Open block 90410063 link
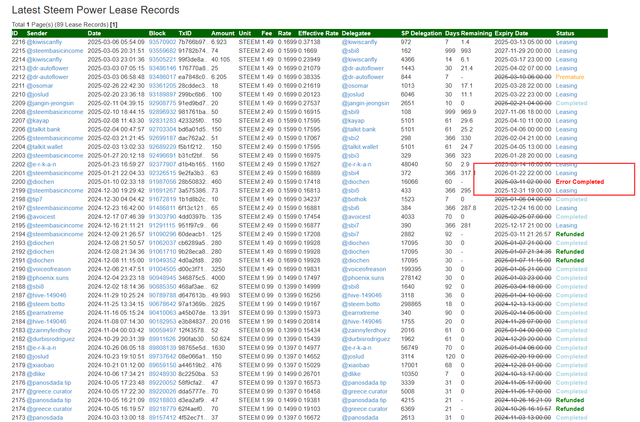The height and width of the screenshot is (422, 640). point(162,313)
